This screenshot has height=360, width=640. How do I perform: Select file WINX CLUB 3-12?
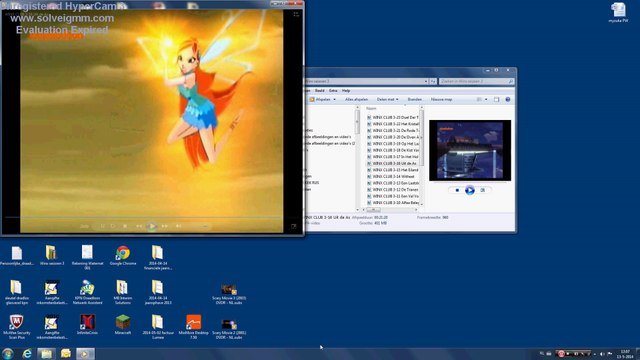(393, 189)
